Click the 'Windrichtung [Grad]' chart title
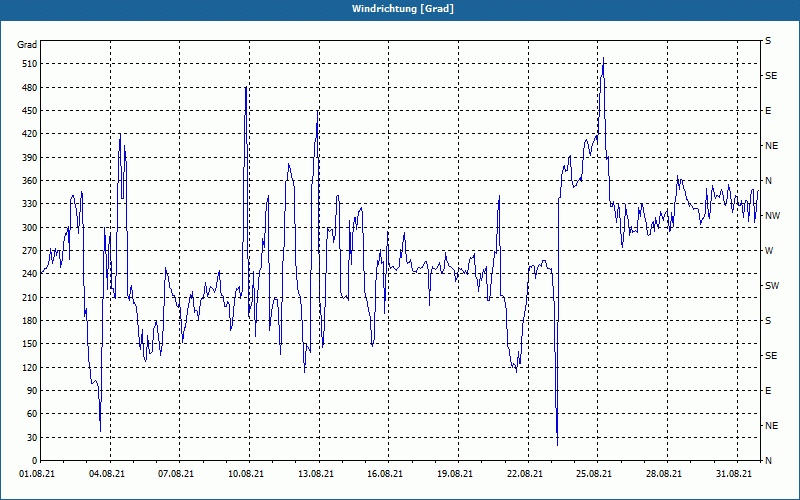Screen dimensions: 800x500 [x=403, y=9]
